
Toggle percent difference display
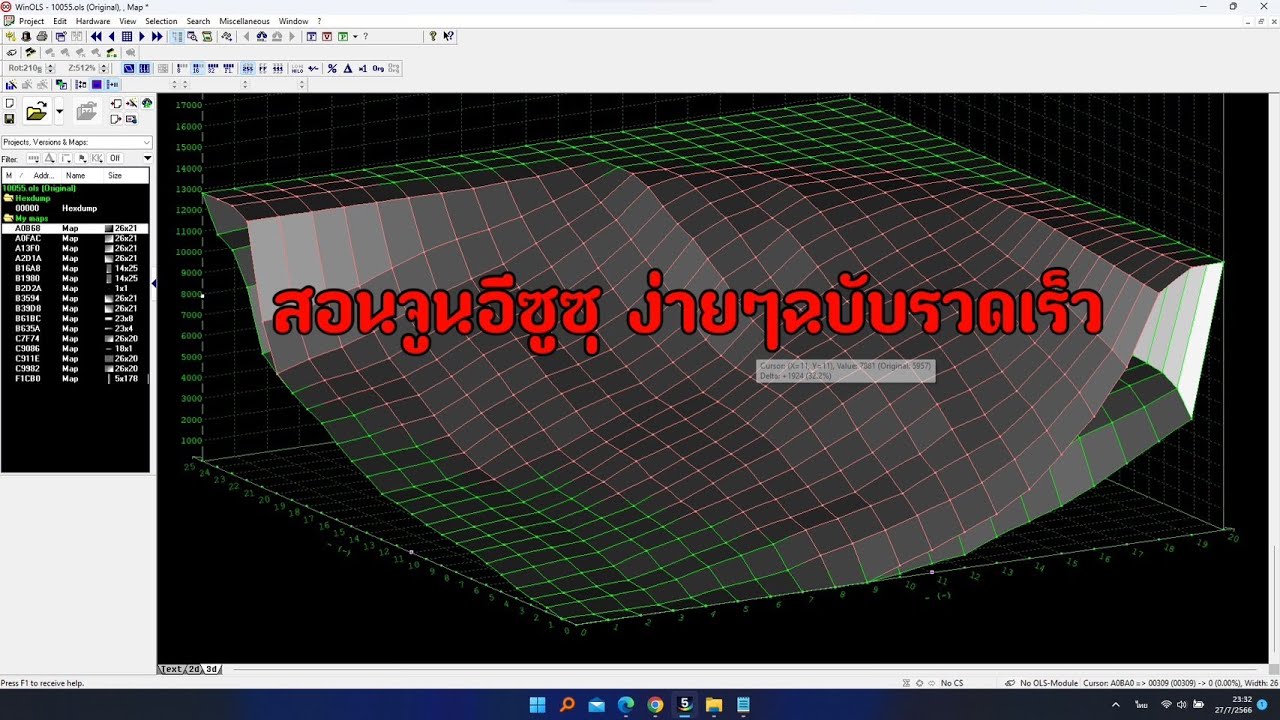tap(332, 68)
